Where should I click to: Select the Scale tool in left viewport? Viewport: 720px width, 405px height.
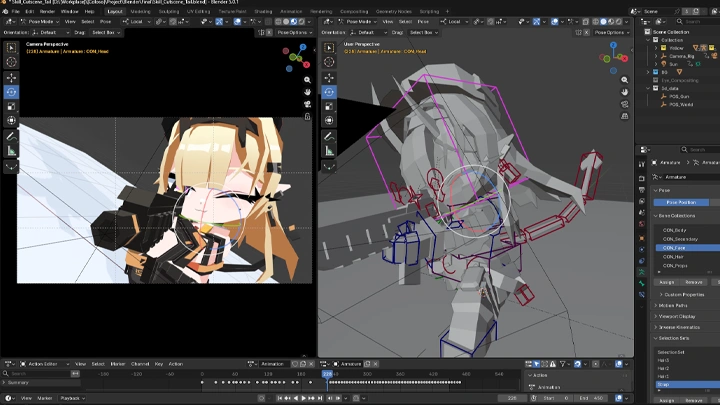pos(11,107)
